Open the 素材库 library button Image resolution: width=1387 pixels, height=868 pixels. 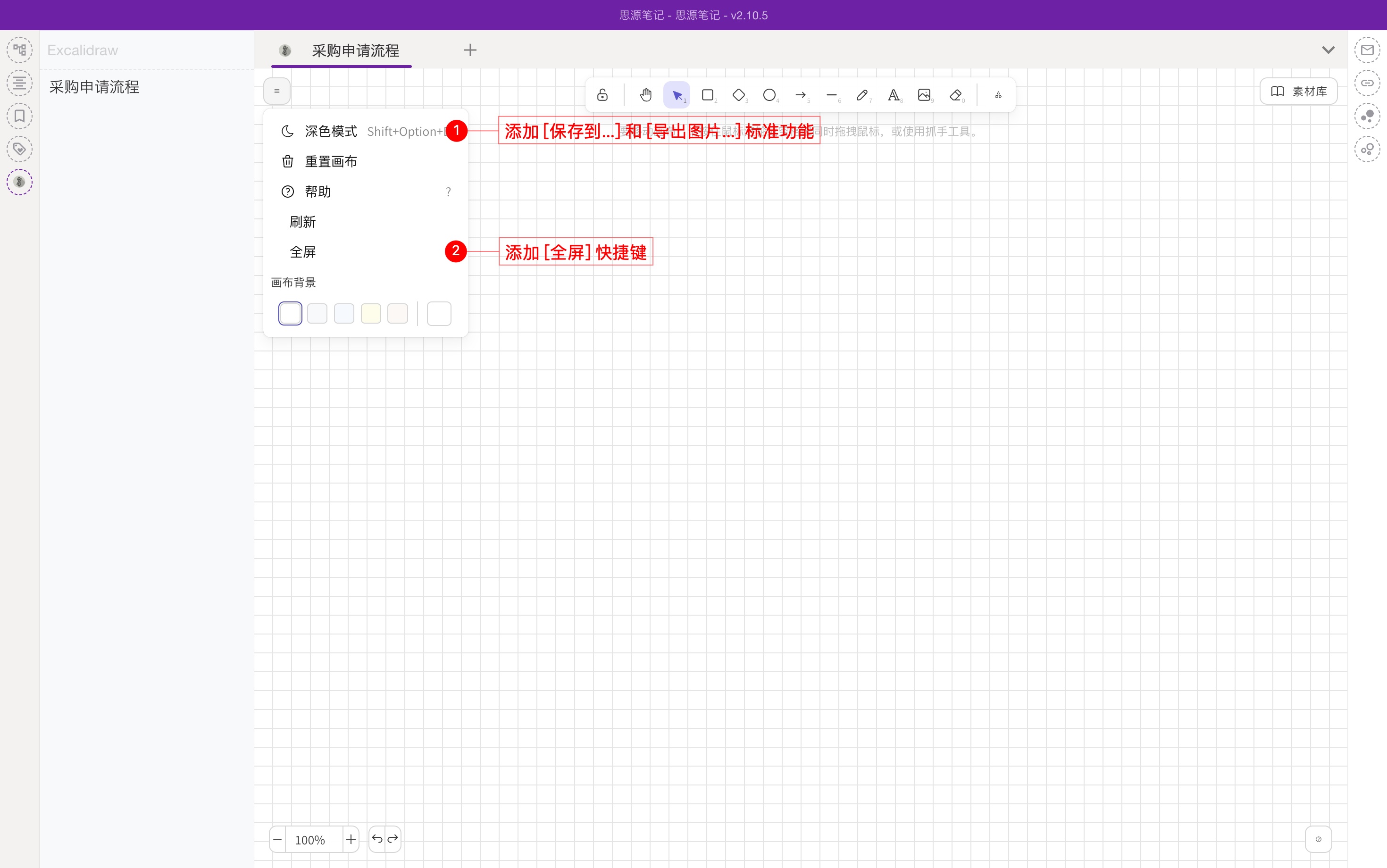click(1299, 91)
